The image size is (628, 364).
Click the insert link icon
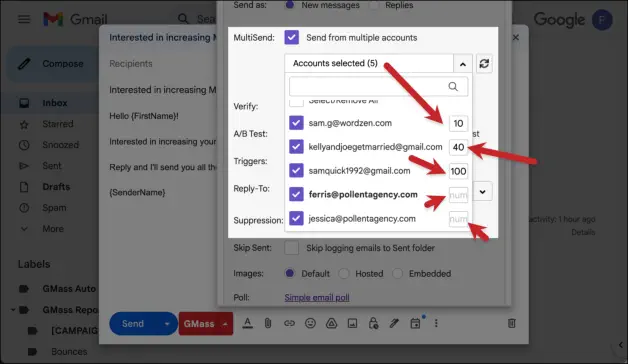point(289,323)
